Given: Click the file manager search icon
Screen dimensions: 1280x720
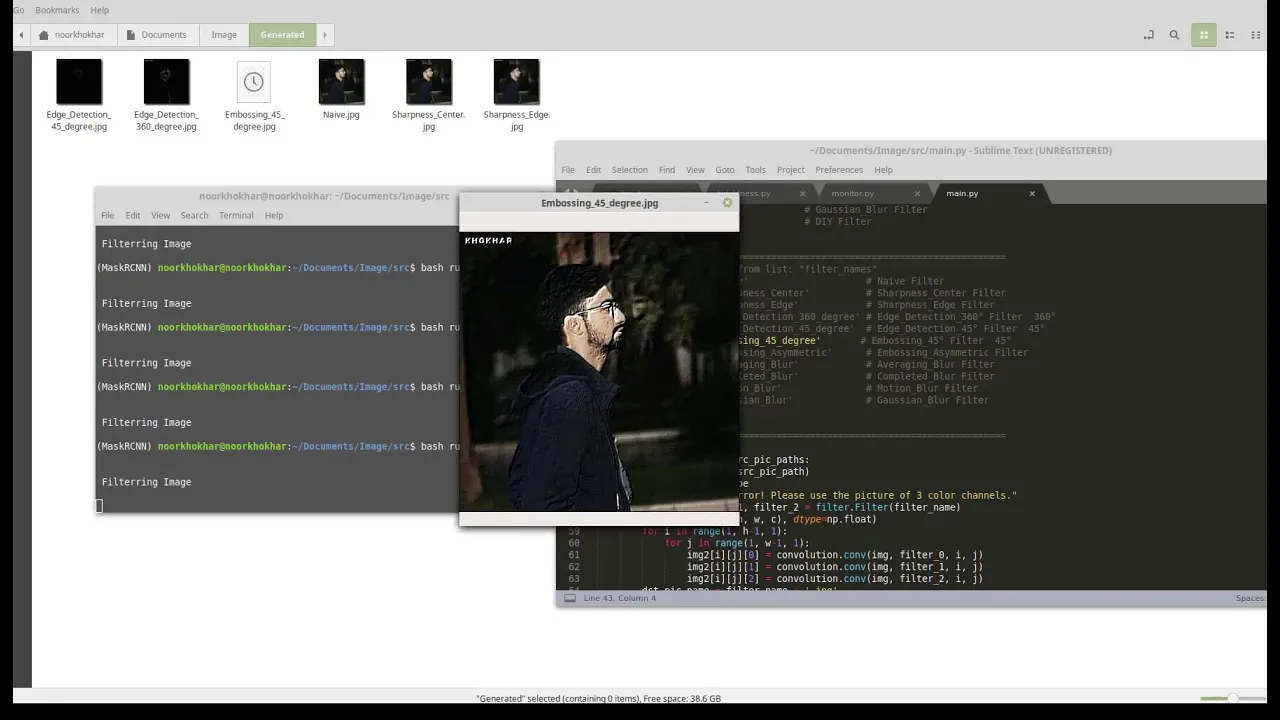Looking at the screenshot, I should click(1175, 35).
